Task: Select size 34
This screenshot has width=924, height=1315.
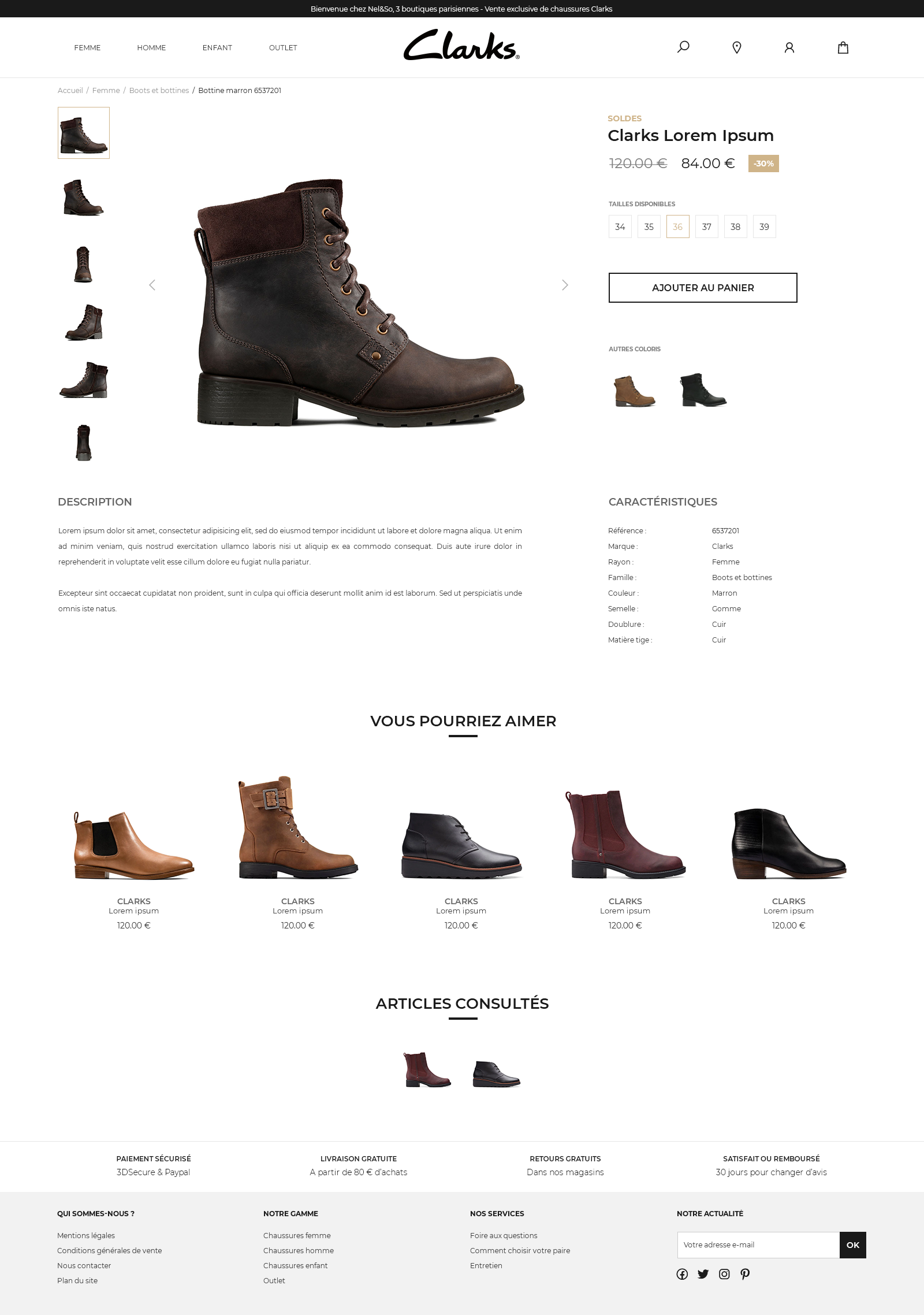Action: pos(620,226)
